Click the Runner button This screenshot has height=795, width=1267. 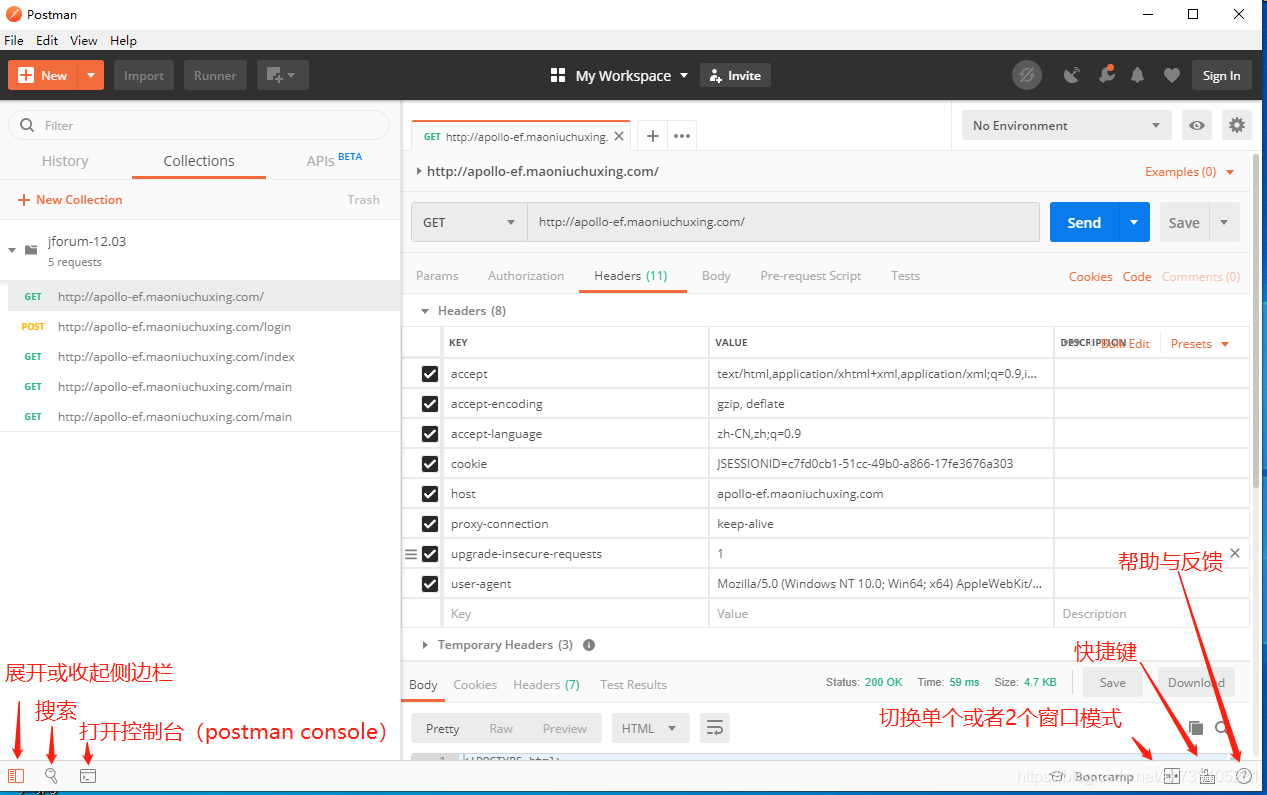point(215,75)
